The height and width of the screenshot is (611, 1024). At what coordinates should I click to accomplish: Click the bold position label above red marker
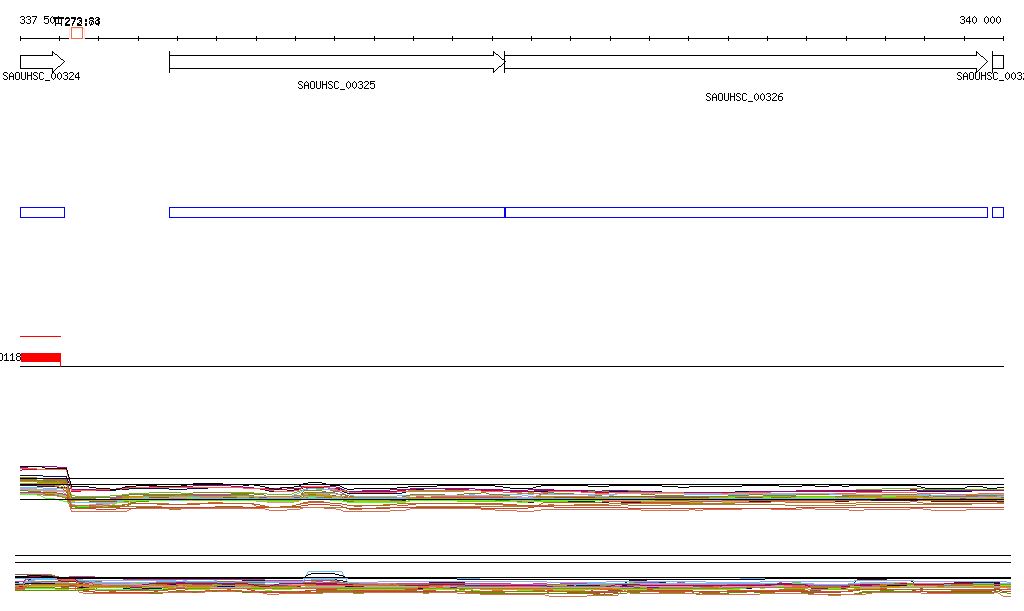pos(77,22)
